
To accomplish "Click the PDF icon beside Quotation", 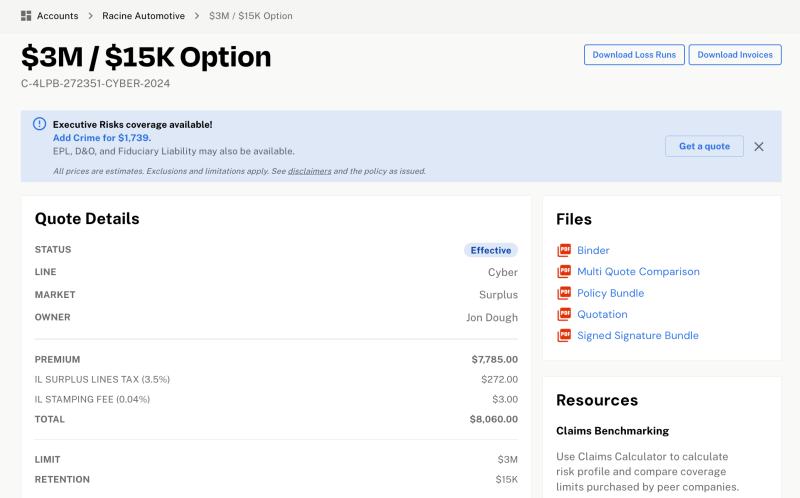I will (564, 314).
